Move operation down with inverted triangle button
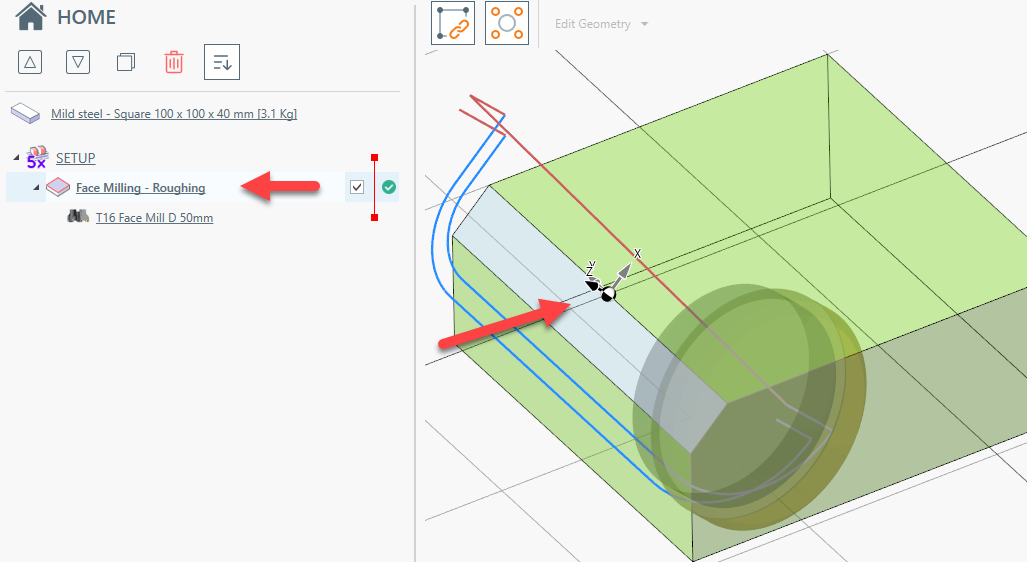 [x=78, y=62]
